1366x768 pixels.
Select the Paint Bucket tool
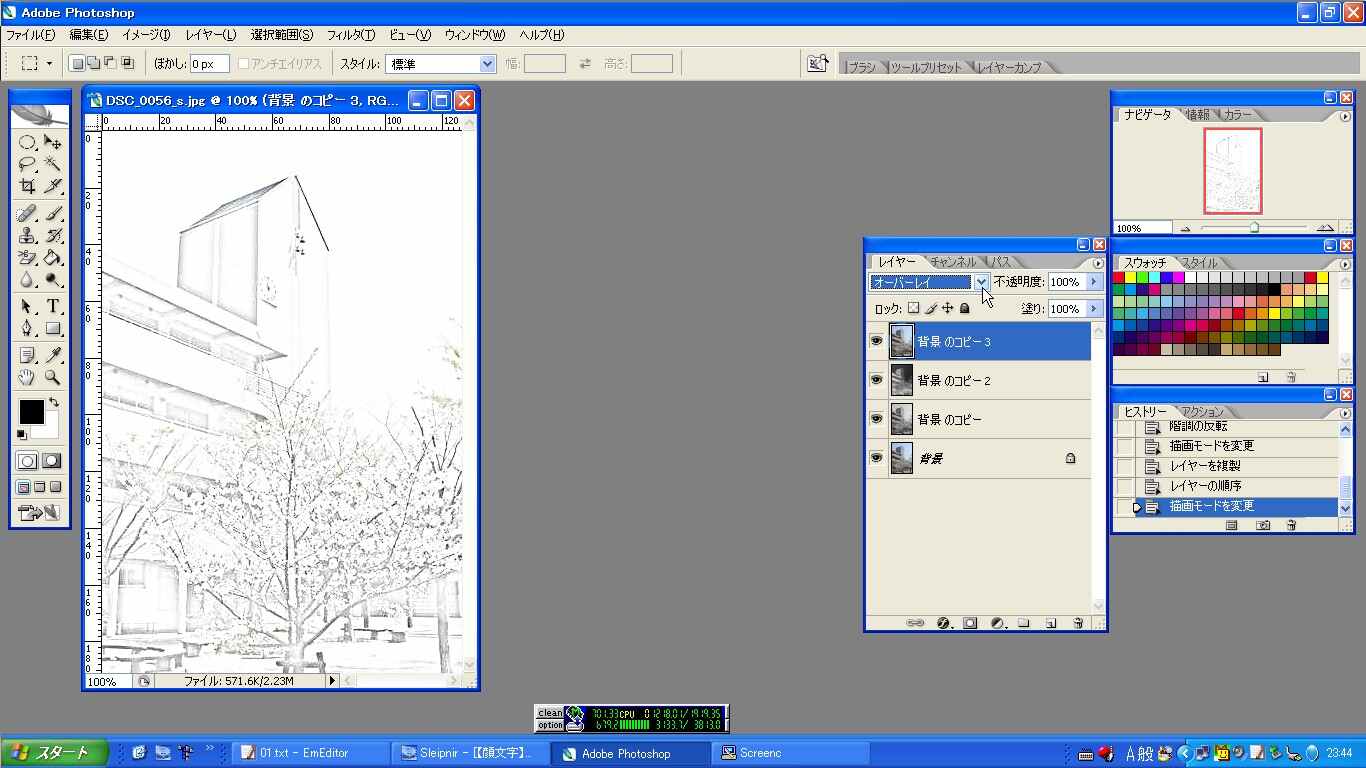[x=53, y=258]
